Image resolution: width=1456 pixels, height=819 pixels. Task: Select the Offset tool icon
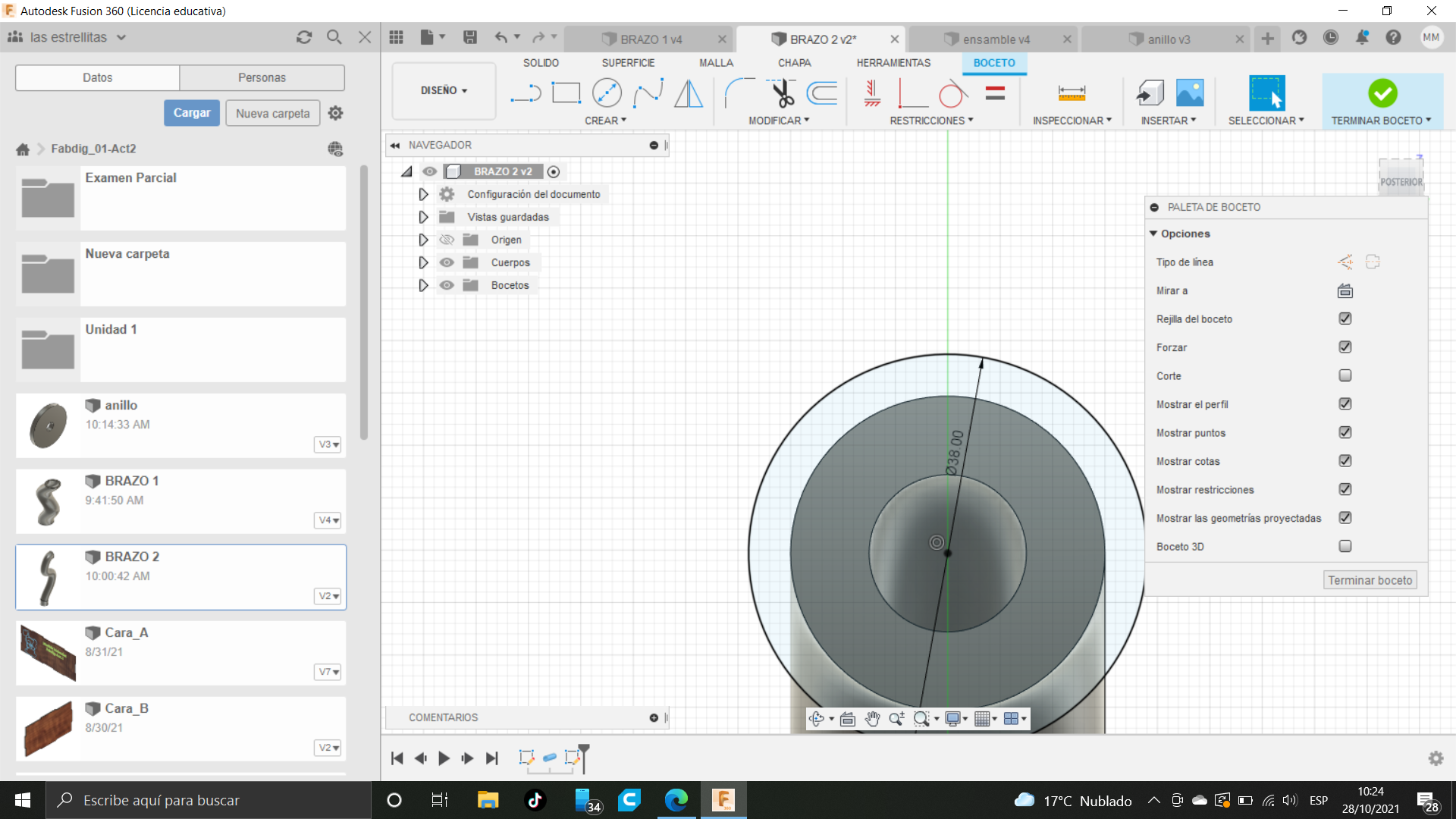pyautogui.click(x=822, y=93)
